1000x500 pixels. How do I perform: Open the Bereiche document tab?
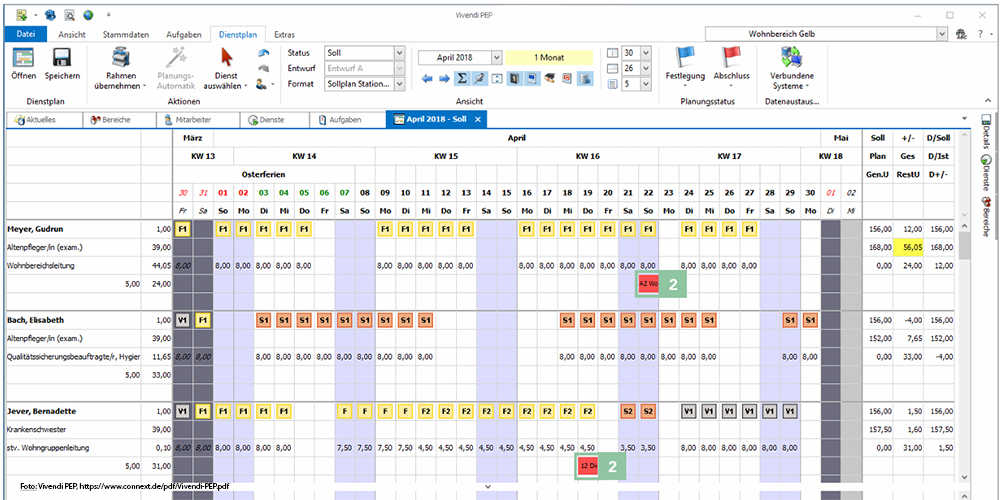click(x=120, y=119)
